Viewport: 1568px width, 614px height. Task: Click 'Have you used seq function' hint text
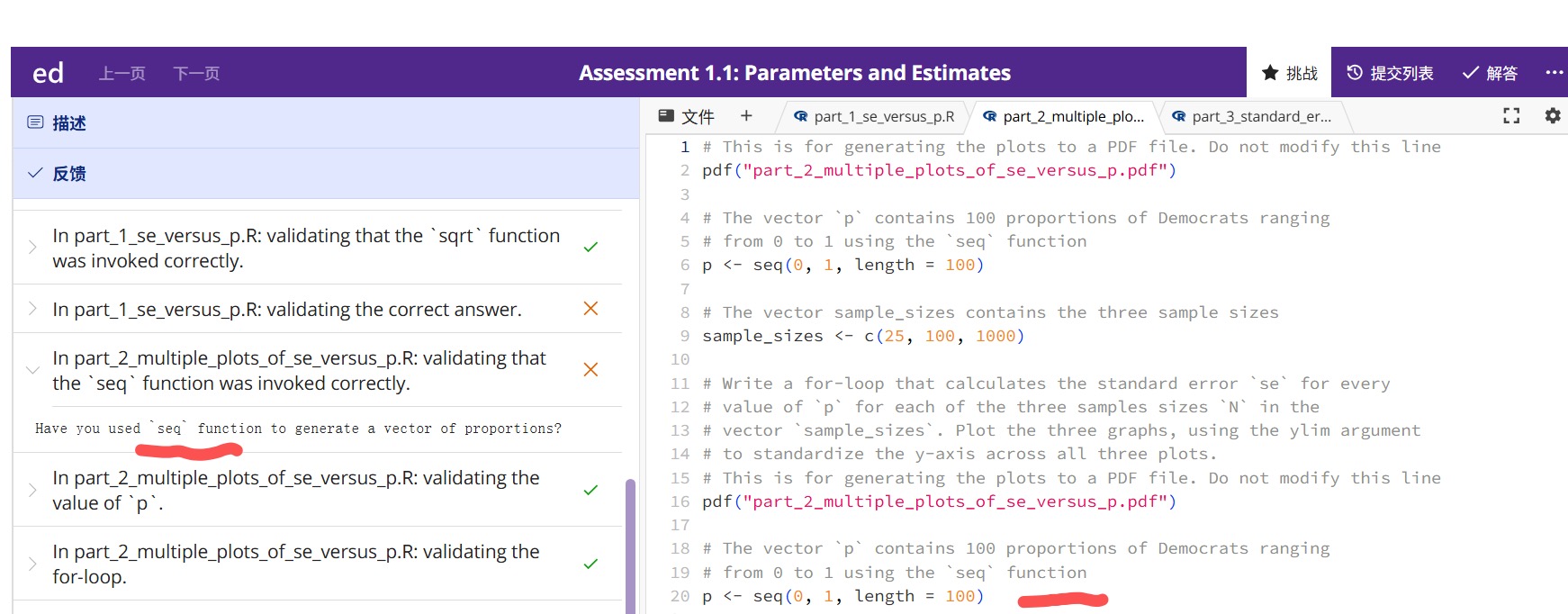tap(298, 429)
